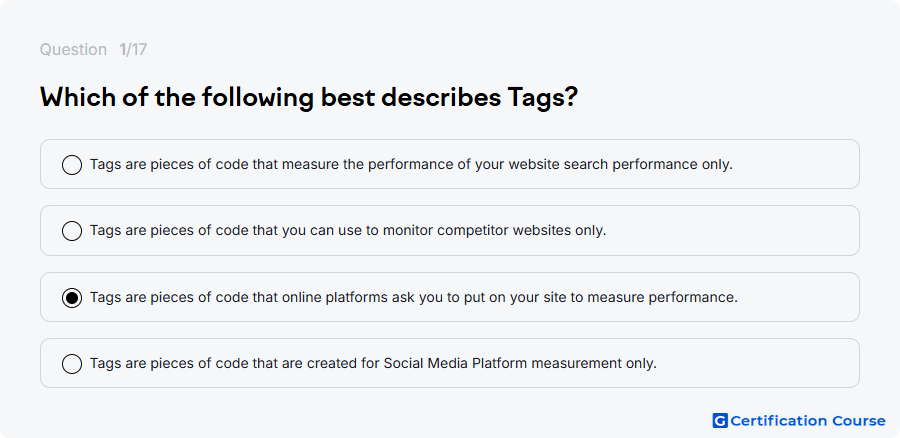Click the gray Question label
Screen dimensions: 900x438
(x=73, y=50)
